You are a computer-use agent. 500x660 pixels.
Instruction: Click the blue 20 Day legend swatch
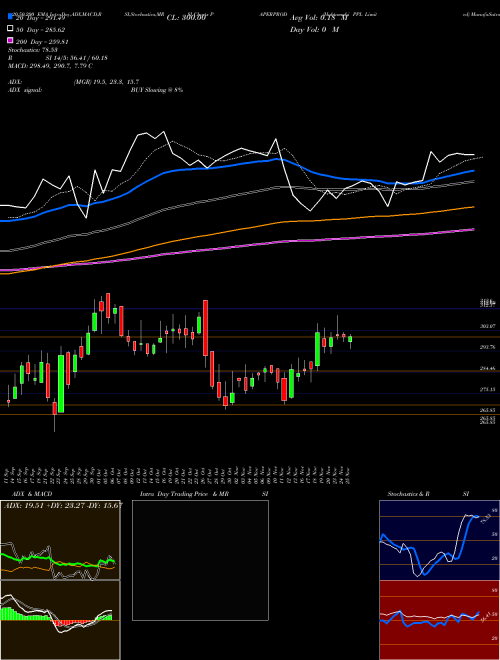coord(10,17)
